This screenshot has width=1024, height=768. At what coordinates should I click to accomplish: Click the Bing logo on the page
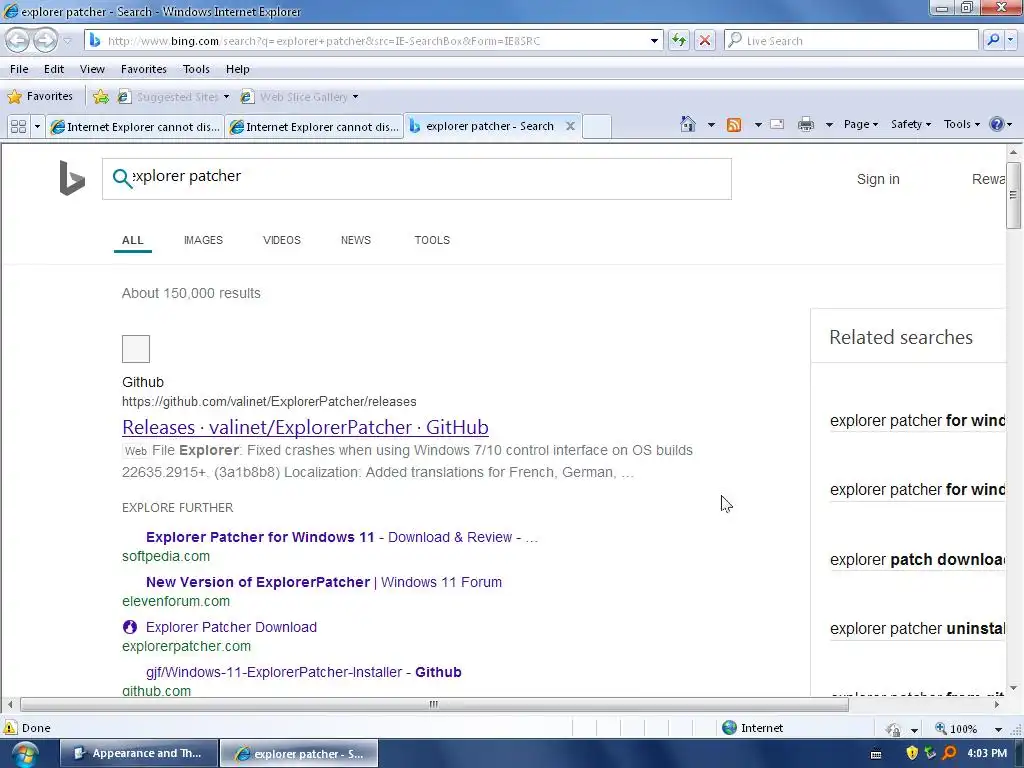72,178
